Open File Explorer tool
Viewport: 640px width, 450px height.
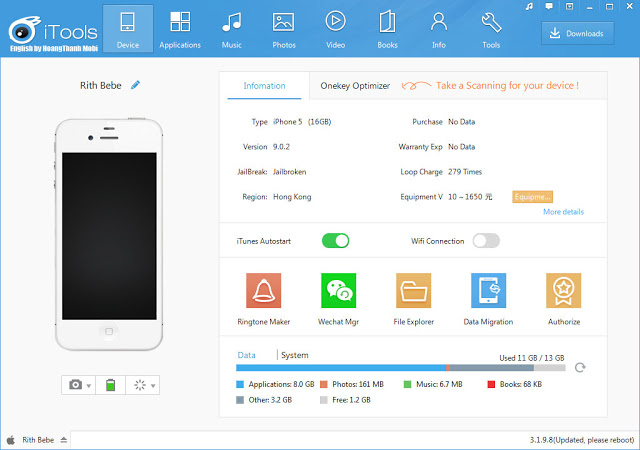point(413,299)
